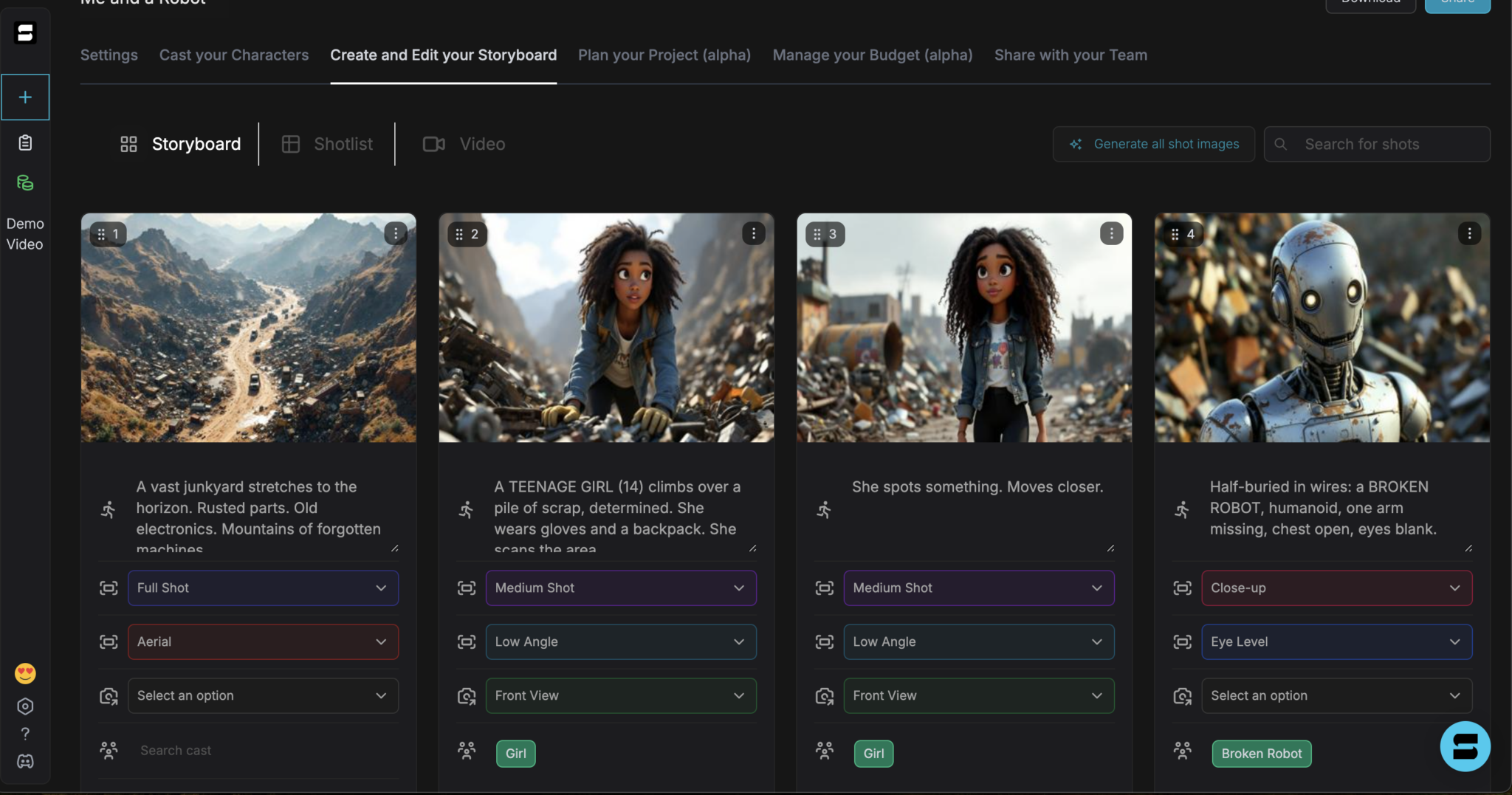Switch to the Shotlist view
Image resolution: width=1512 pixels, height=795 pixels.
327,143
